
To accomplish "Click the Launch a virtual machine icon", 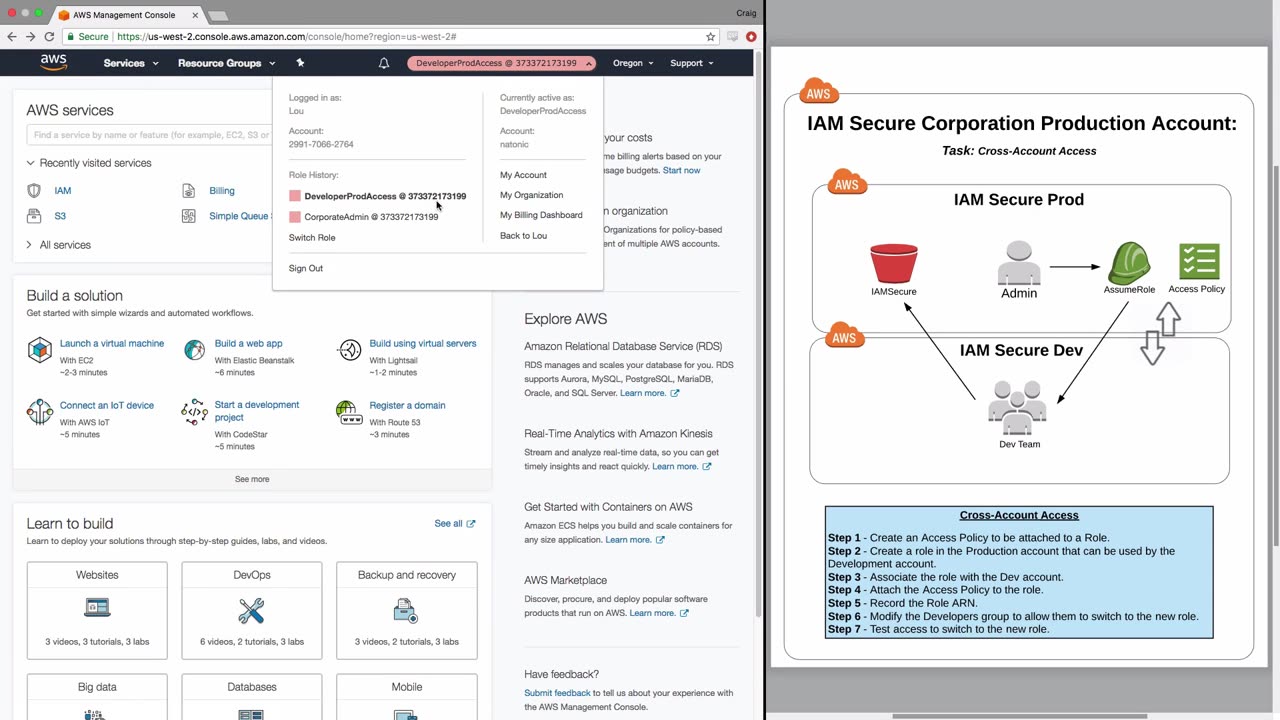I will coord(39,350).
